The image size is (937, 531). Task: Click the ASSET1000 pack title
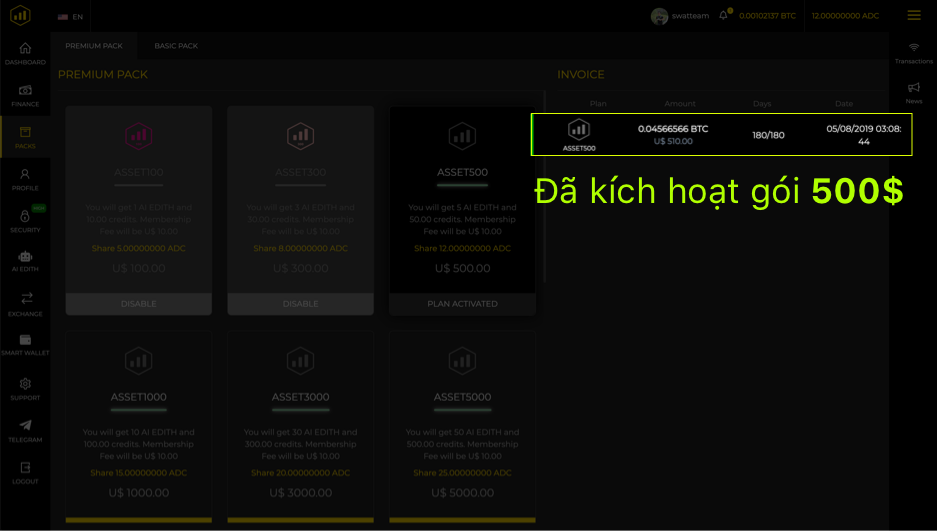(x=139, y=397)
